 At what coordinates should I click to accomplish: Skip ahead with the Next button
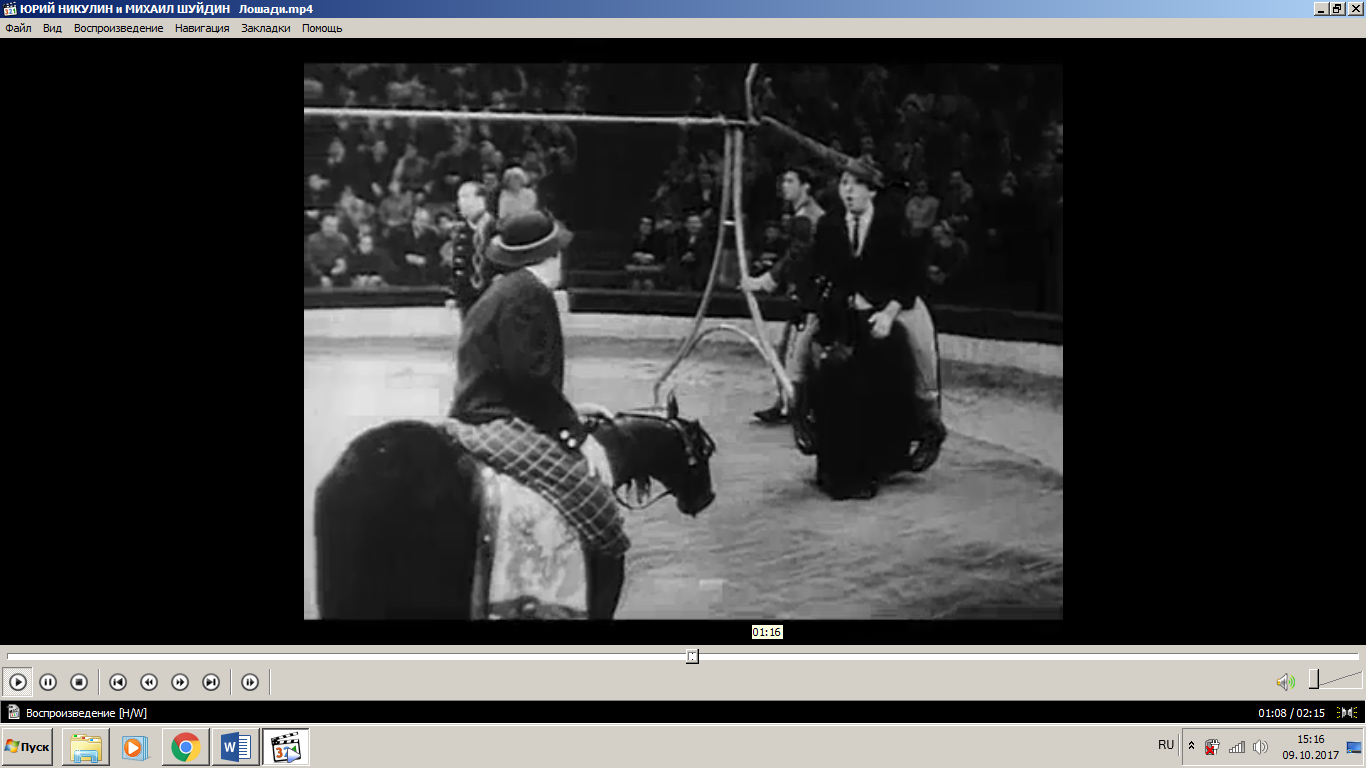click(211, 682)
